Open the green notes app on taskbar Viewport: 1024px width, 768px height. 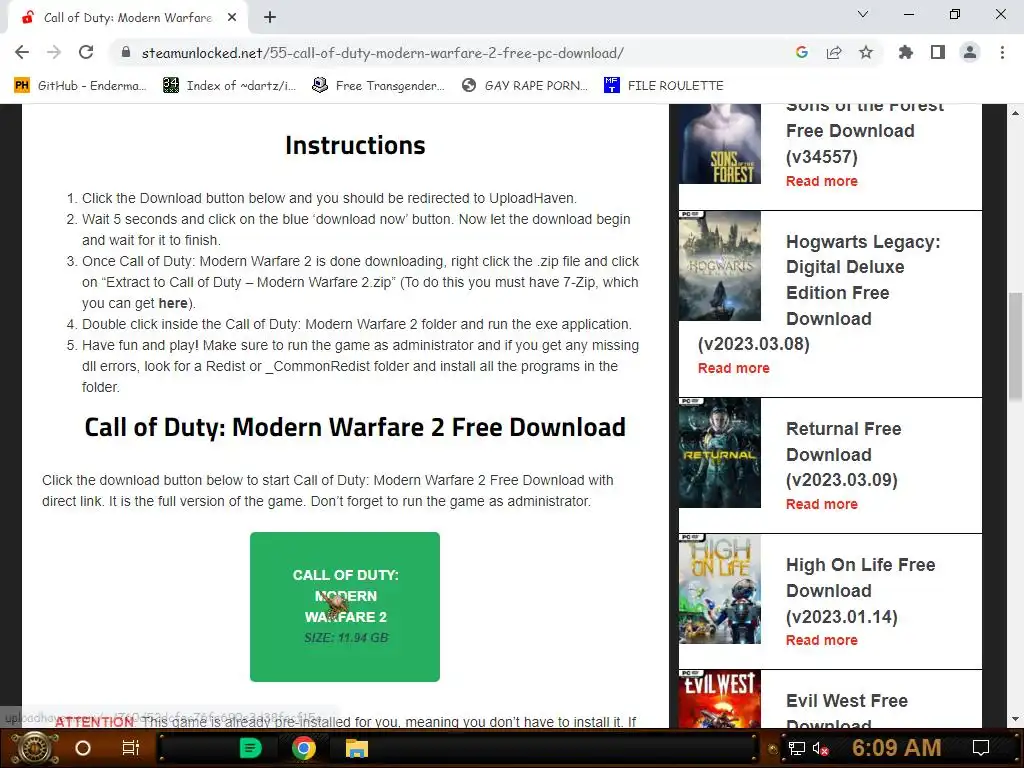pos(251,748)
